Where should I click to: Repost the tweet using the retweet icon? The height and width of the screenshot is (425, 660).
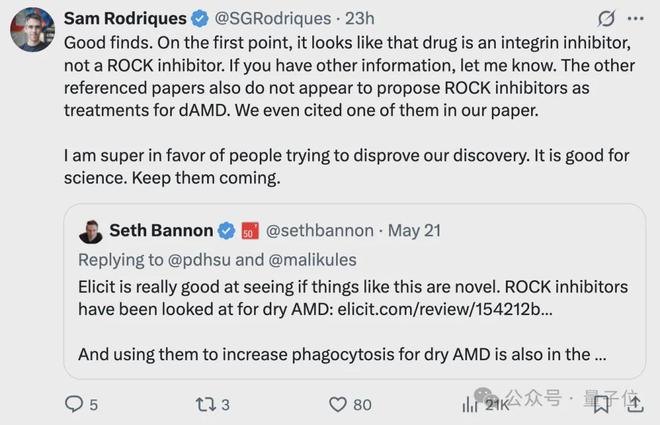coord(206,404)
